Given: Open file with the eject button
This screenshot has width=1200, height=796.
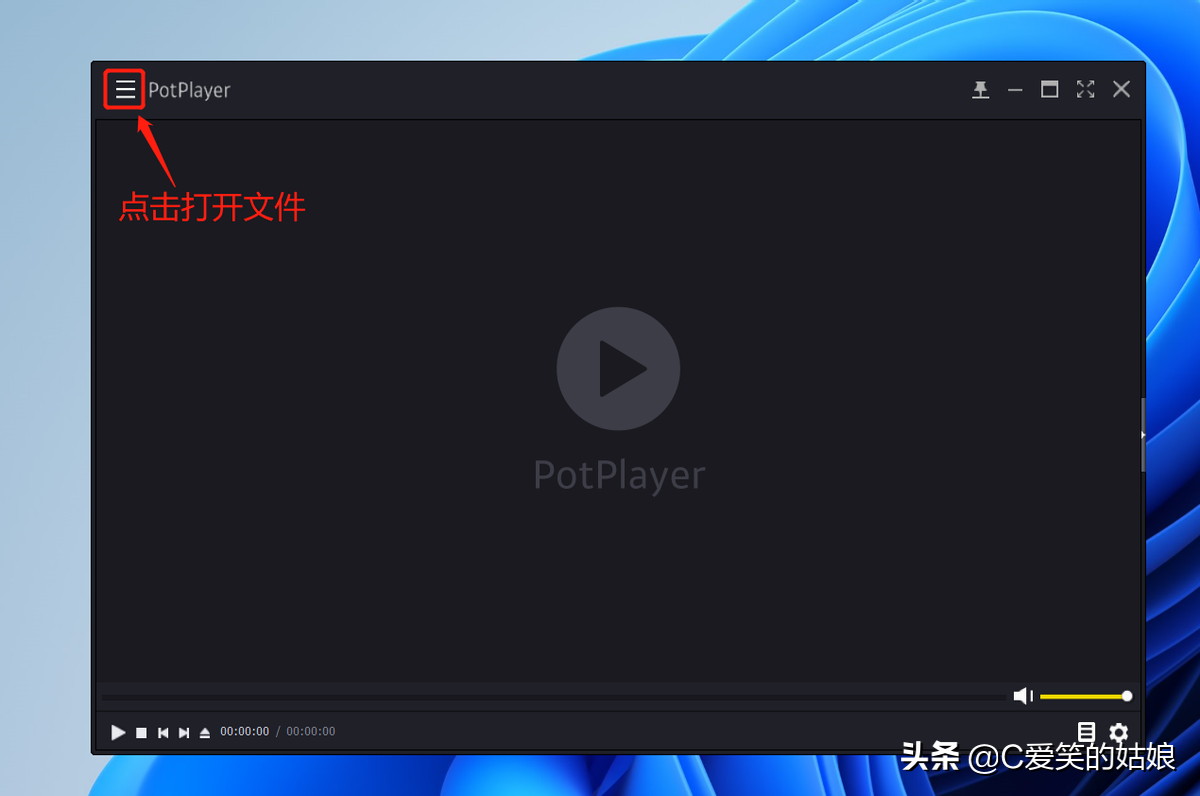Looking at the screenshot, I should coord(205,733).
